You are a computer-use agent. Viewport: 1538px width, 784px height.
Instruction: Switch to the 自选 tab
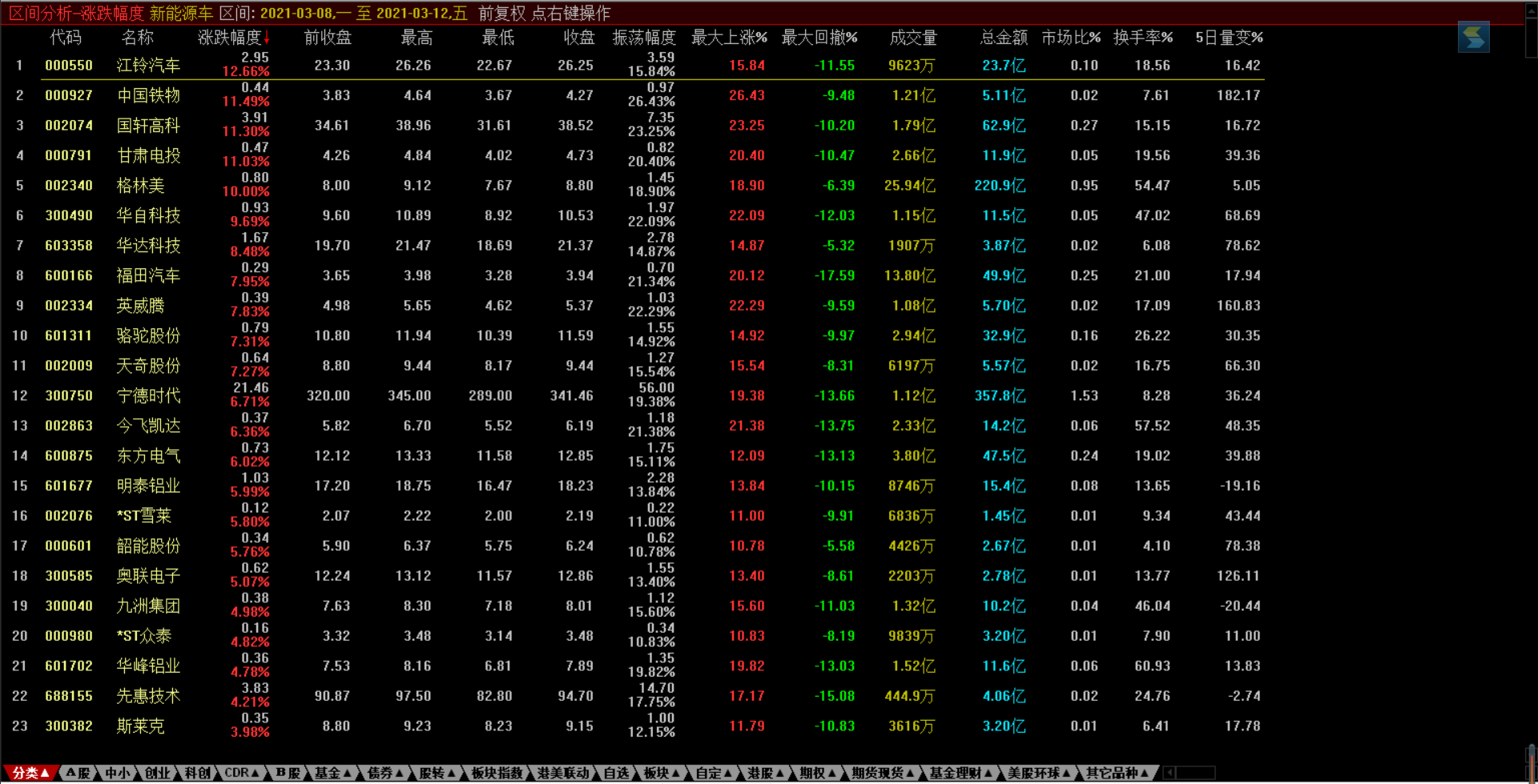point(616,773)
